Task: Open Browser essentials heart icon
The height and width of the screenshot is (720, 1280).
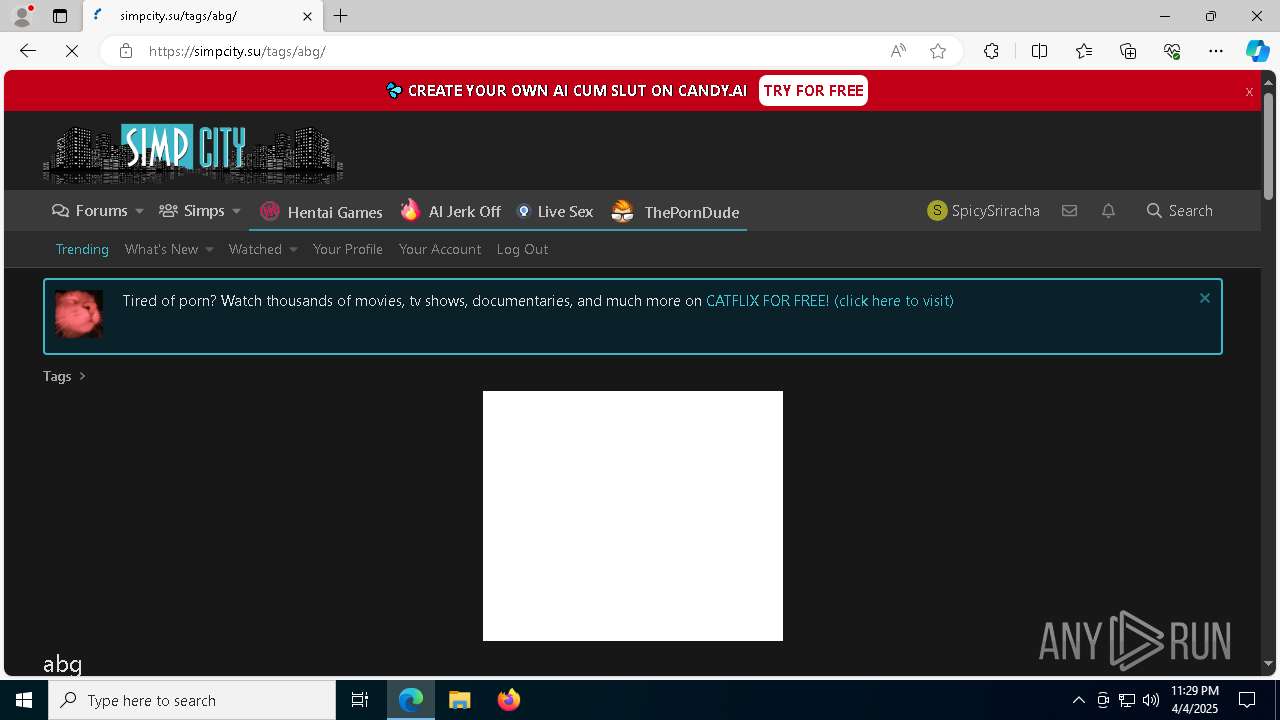Action: (1172, 51)
